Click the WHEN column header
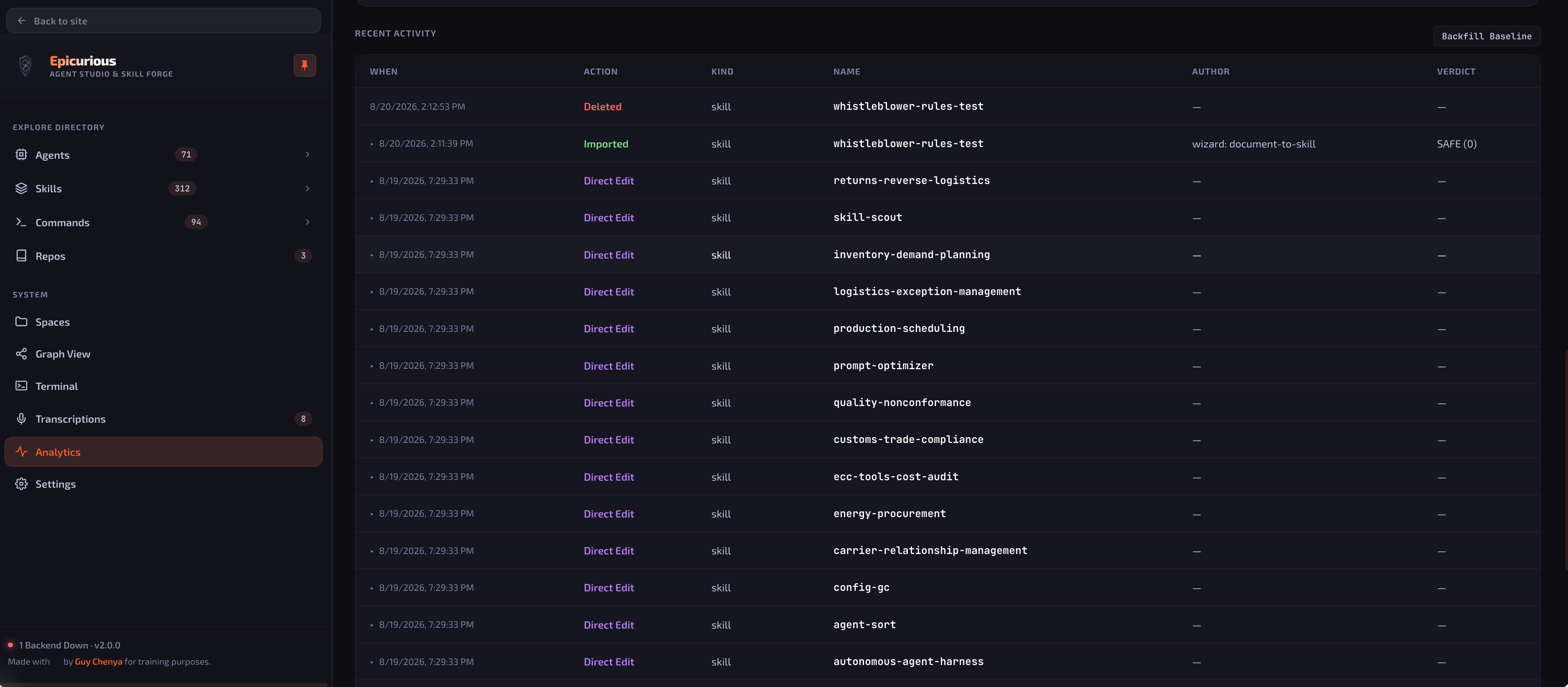 click(384, 71)
